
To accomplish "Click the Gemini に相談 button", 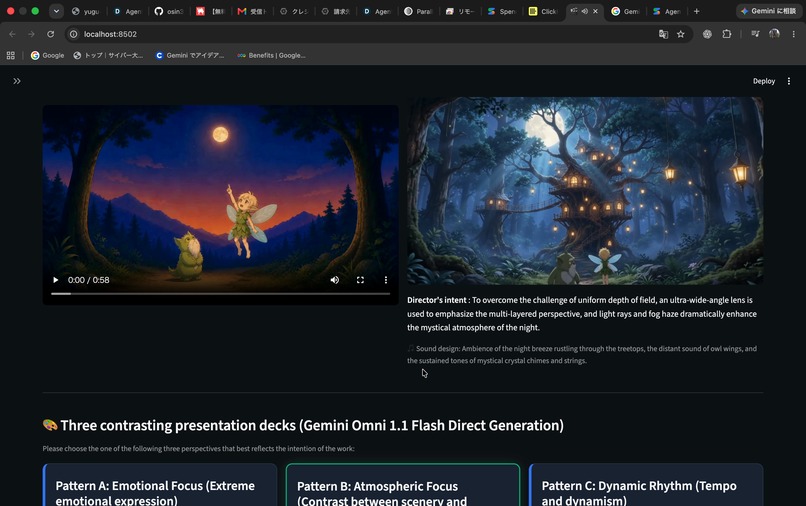I will tap(768, 11).
